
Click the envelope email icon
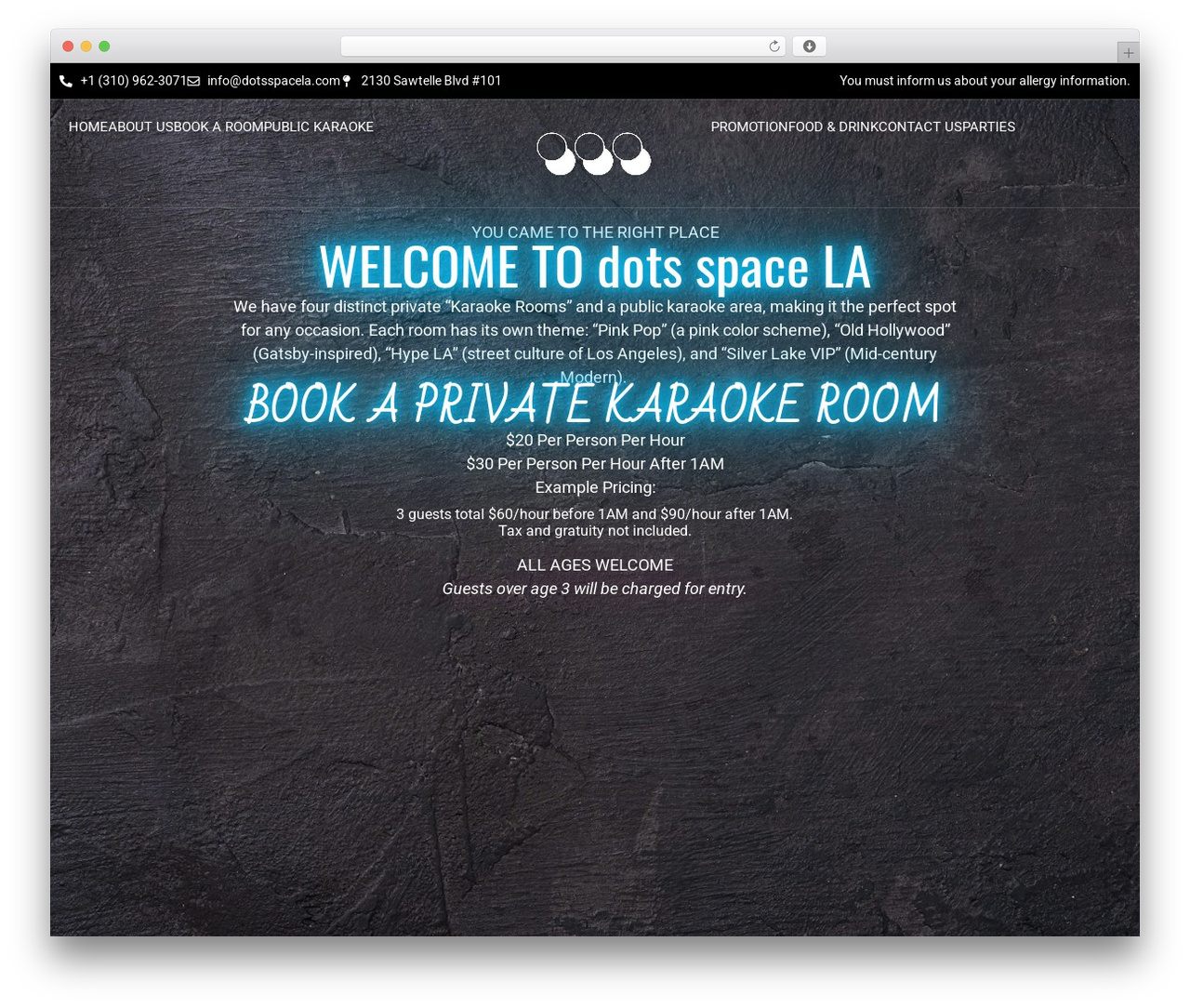pyautogui.click(x=193, y=81)
